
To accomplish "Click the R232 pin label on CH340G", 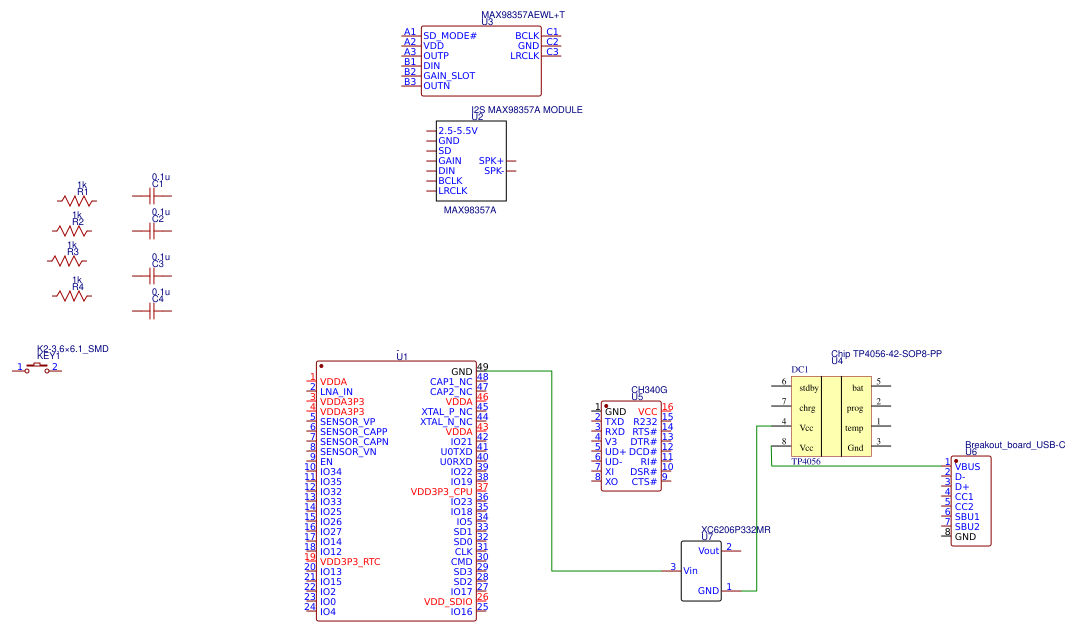I will (x=645, y=422).
